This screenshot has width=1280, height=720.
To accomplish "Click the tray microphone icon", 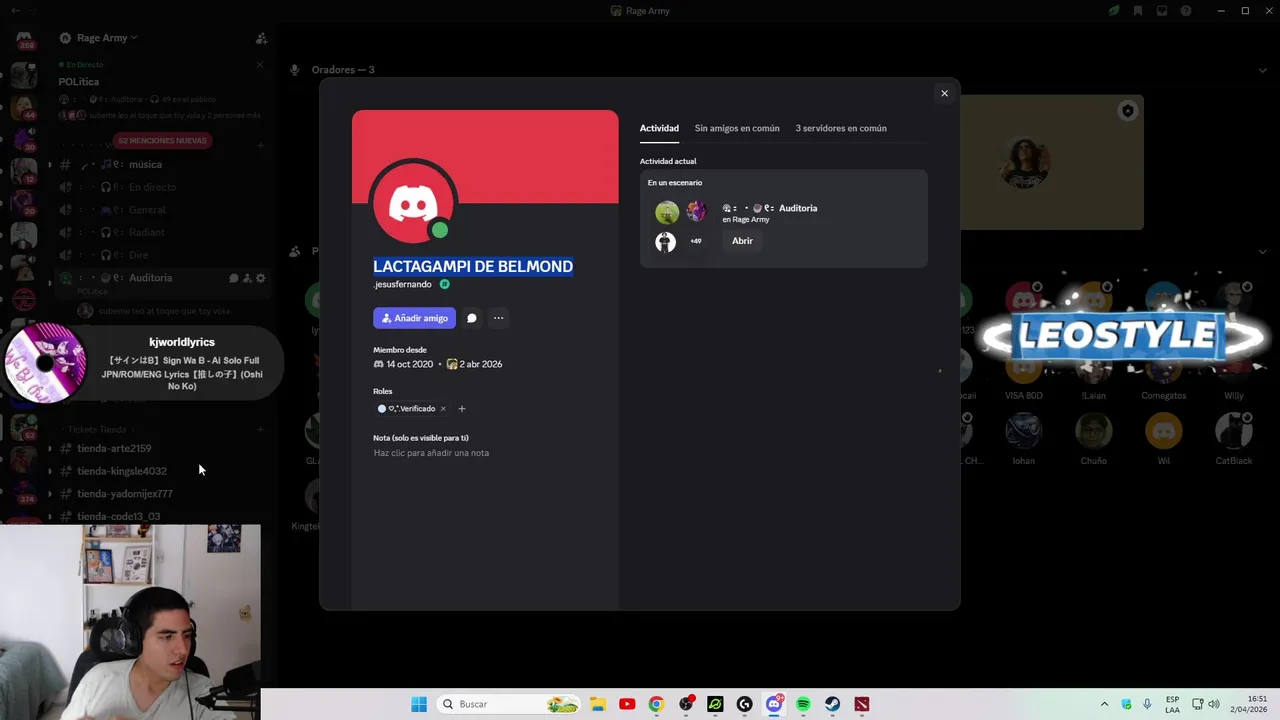I will point(1147,704).
